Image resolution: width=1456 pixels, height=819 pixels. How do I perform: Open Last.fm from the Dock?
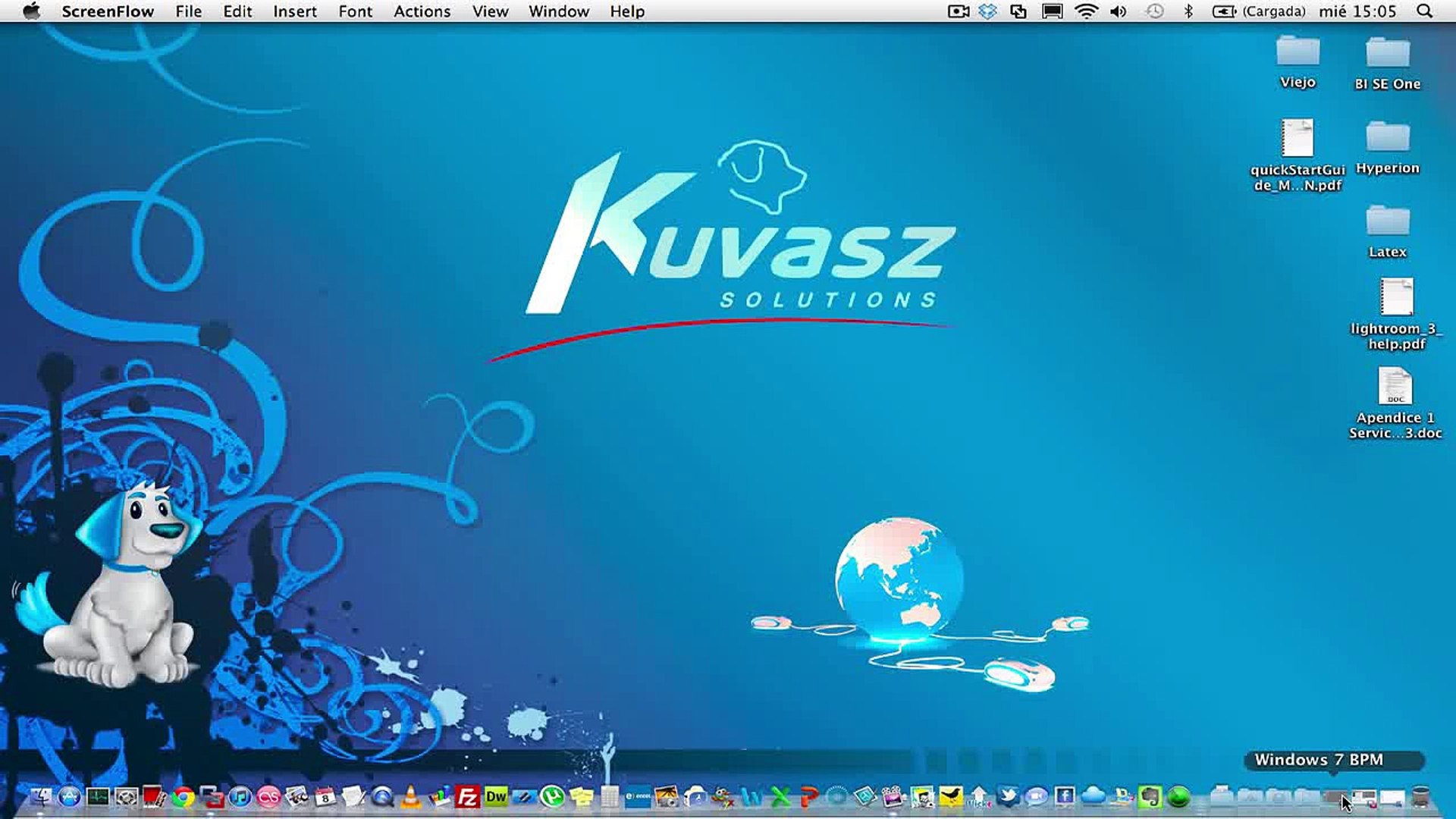268,797
